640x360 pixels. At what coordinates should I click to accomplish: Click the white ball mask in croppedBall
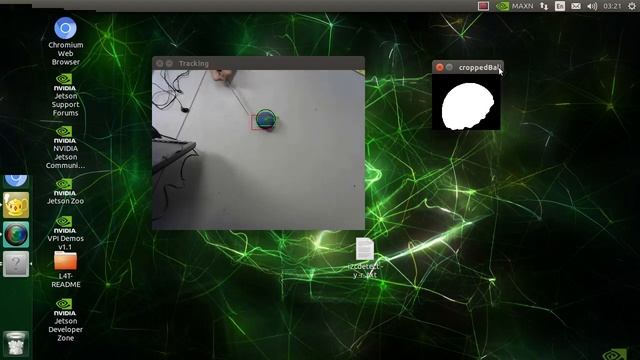[468, 106]
